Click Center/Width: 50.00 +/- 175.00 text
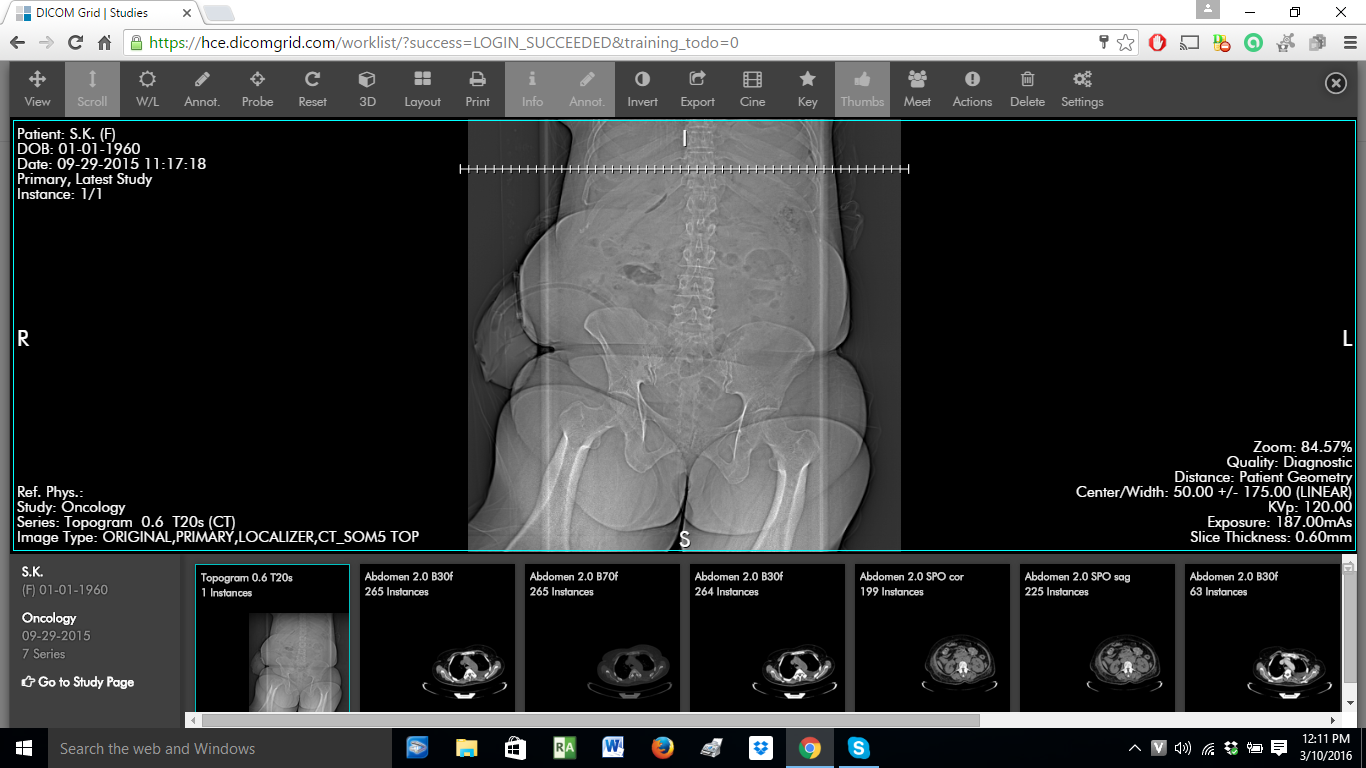Image resolution: width=1366 pixels, height=768 pixels. coord(1214,492)
